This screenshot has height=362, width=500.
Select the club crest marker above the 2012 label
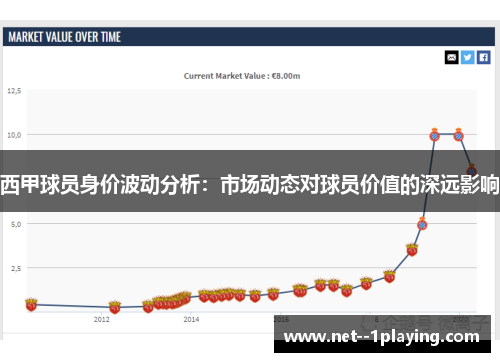pos(115,307)
